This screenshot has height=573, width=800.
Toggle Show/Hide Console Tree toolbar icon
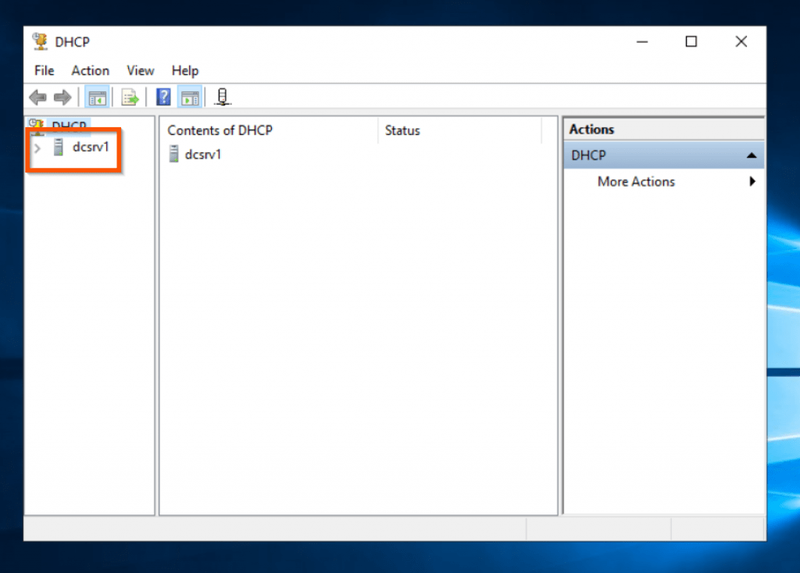[x=97, y=97]
